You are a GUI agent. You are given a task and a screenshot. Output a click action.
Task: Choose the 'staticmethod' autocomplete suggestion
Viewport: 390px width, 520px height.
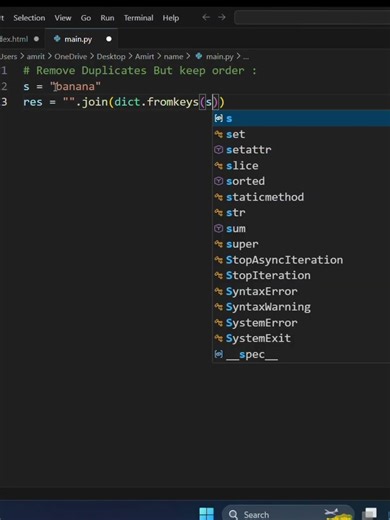tap(301, 197)
